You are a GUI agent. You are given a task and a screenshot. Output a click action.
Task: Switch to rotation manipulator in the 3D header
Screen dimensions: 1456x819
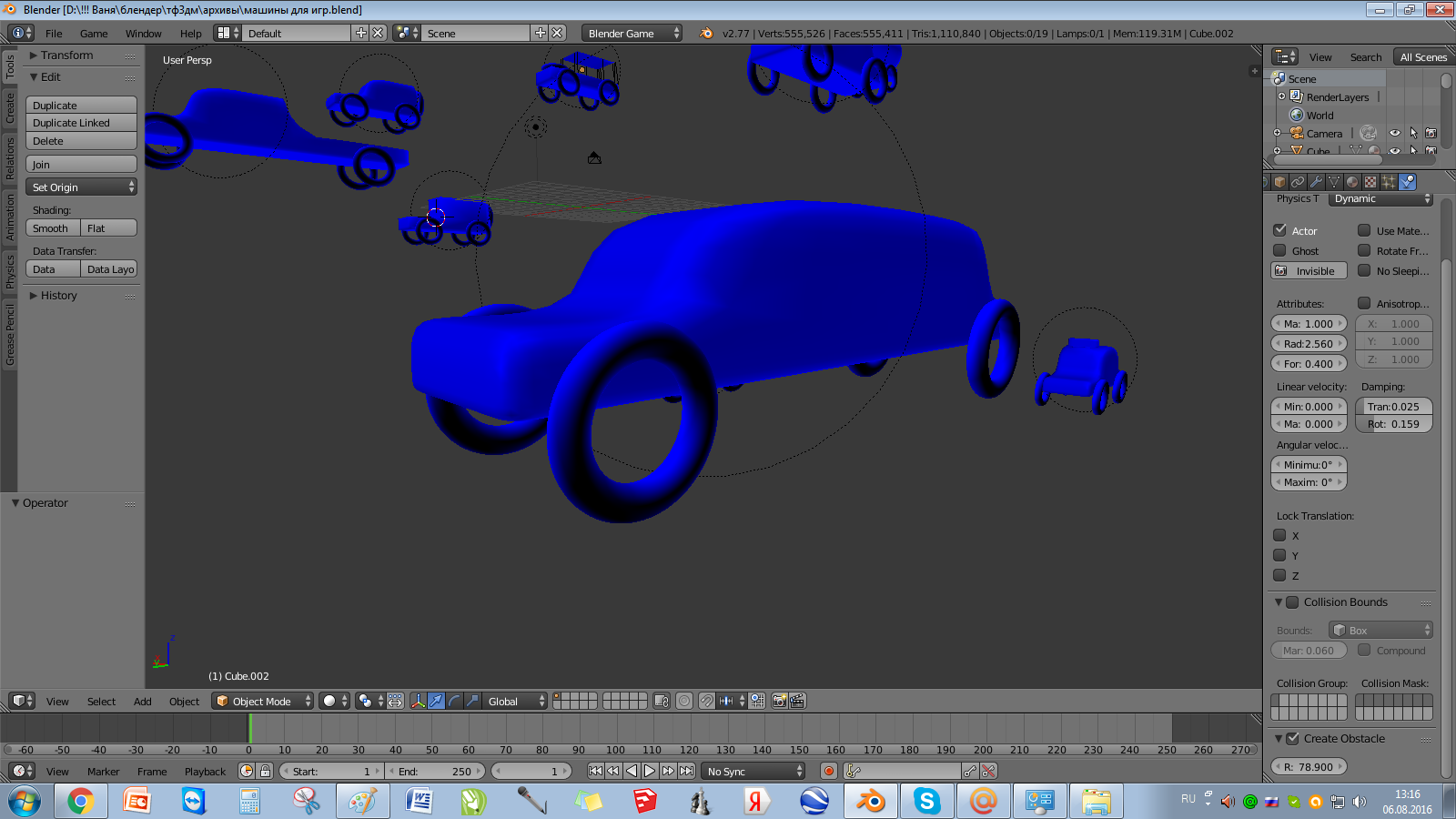453,701
